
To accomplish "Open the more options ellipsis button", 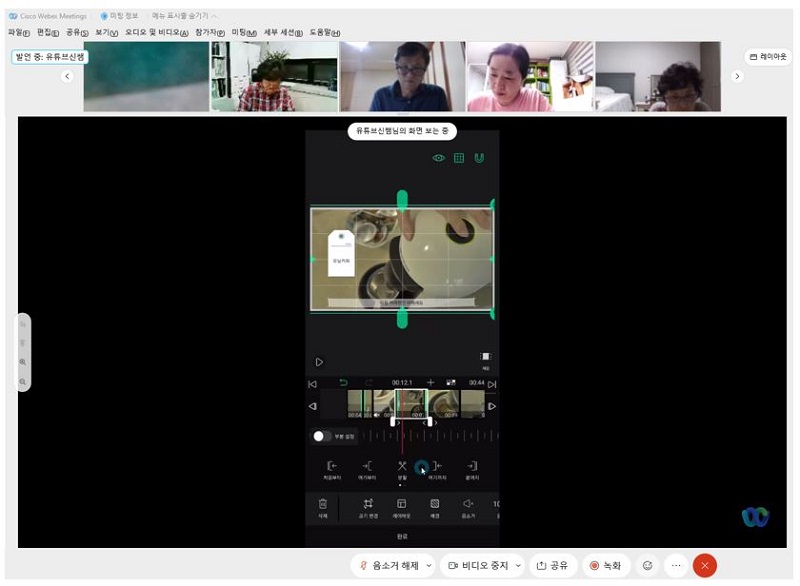I will click(x=676, y=566).
